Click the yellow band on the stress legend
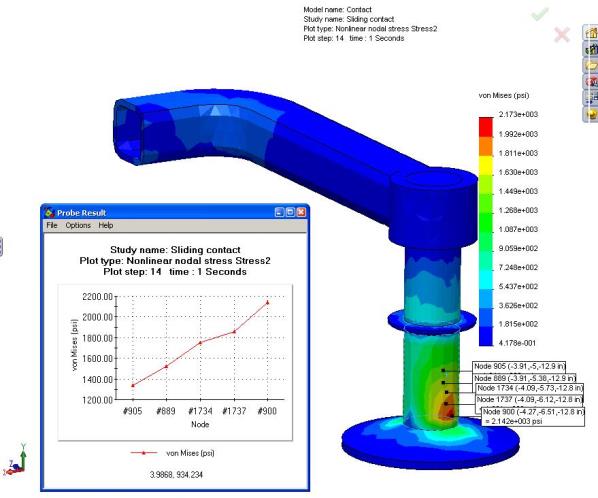Viewport: 598px width, 498px height. [x=485, y=165]
